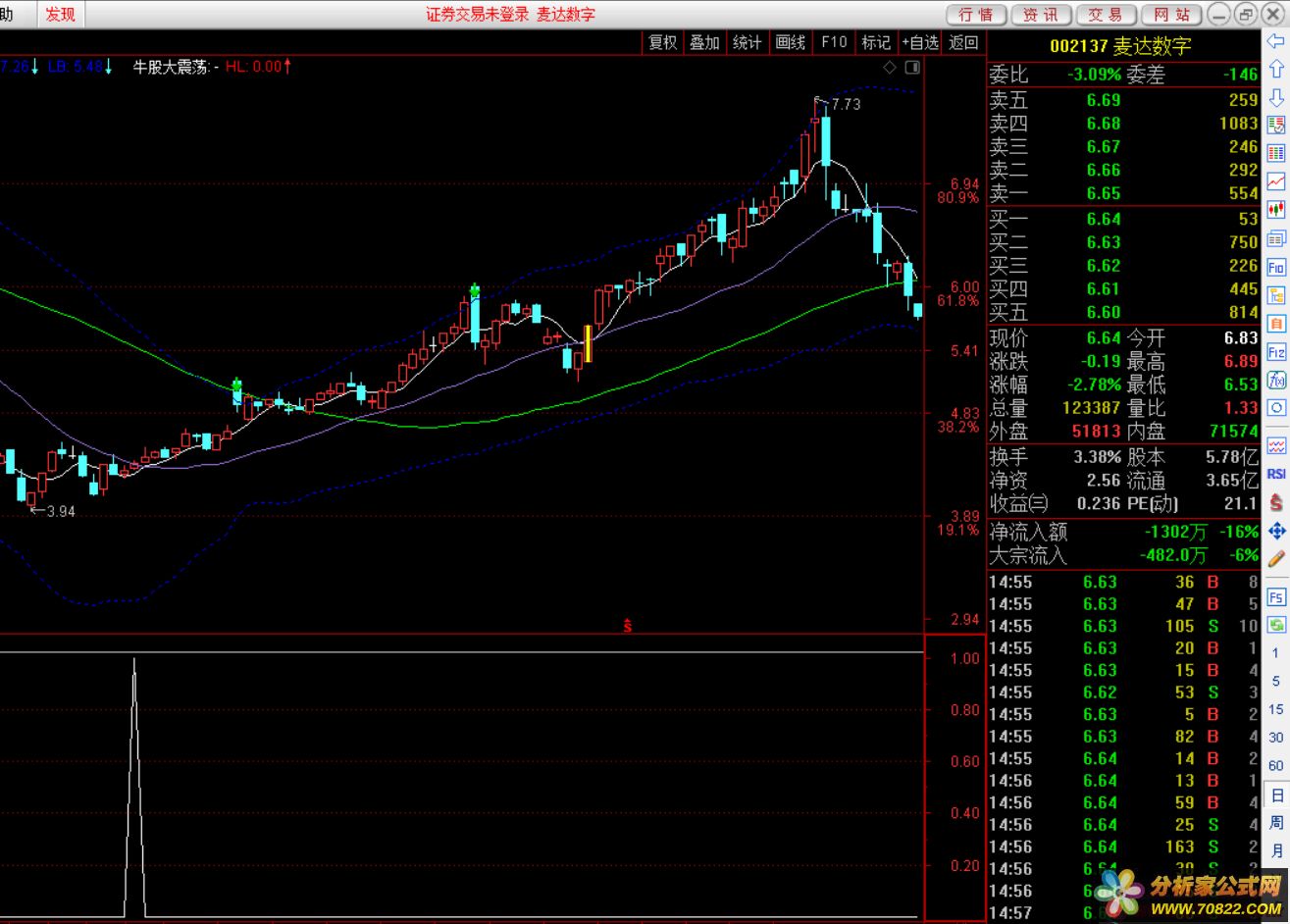The image size is (1290, 924).
Task: Click the 总量 value 123387
Action: click(1094, 408)
